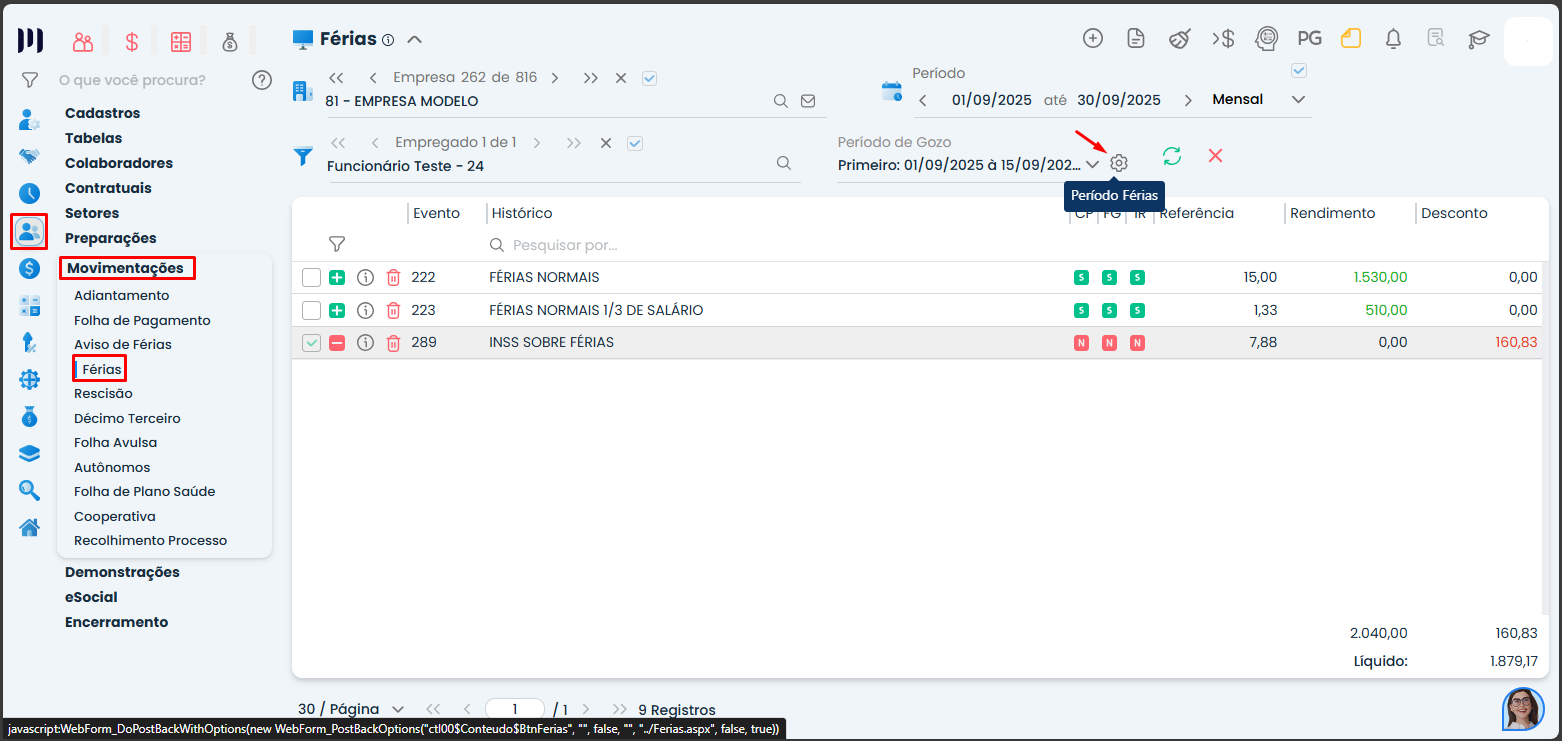This screenshot has height=741, width=1562.
Task: Expand the Período de Gozo dropdown
Action: point(1092,165)
